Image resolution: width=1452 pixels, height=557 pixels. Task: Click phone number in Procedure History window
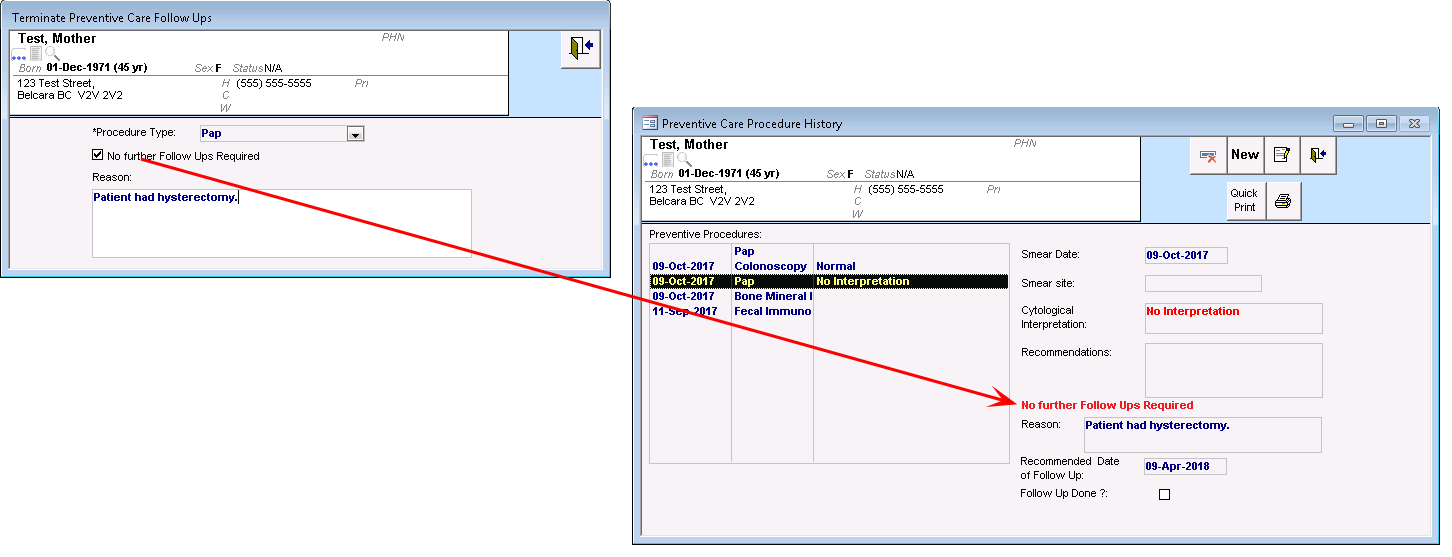[906, 189]
